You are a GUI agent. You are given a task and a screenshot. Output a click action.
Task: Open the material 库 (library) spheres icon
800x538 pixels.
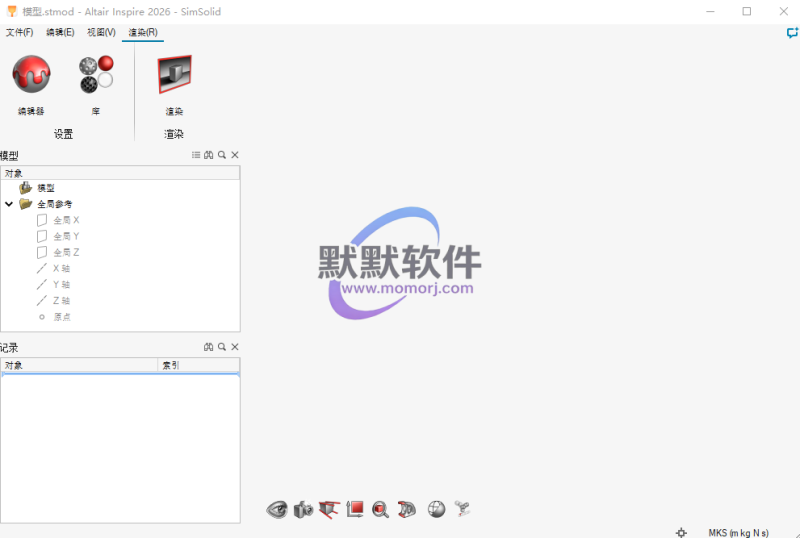point(96,75)
